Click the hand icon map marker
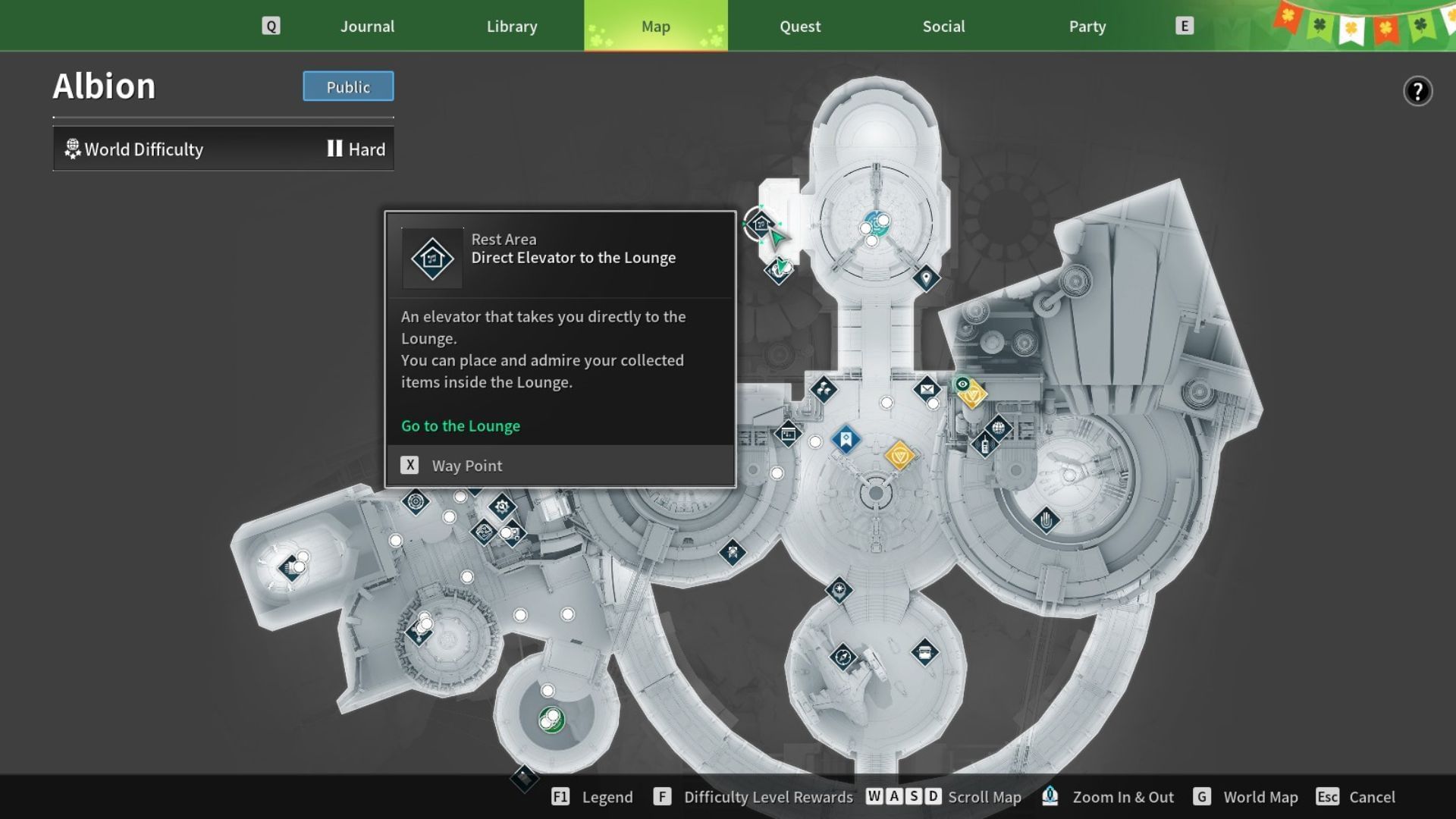 pyautogui.click(x=1046, y=520)
